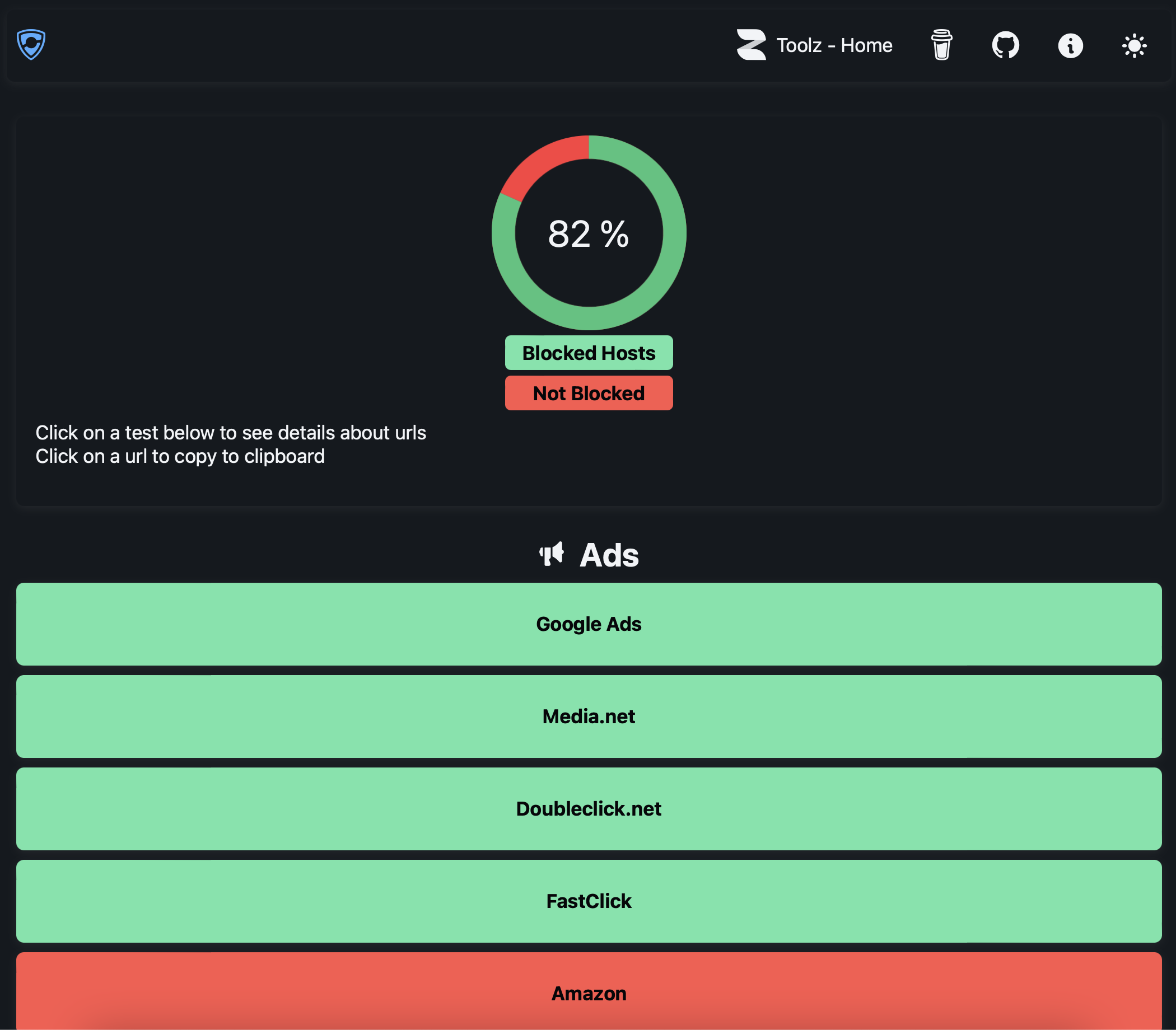The image size is (1176, 1030).
Task: Click the Ads section heading
Action: click(608, 555)
